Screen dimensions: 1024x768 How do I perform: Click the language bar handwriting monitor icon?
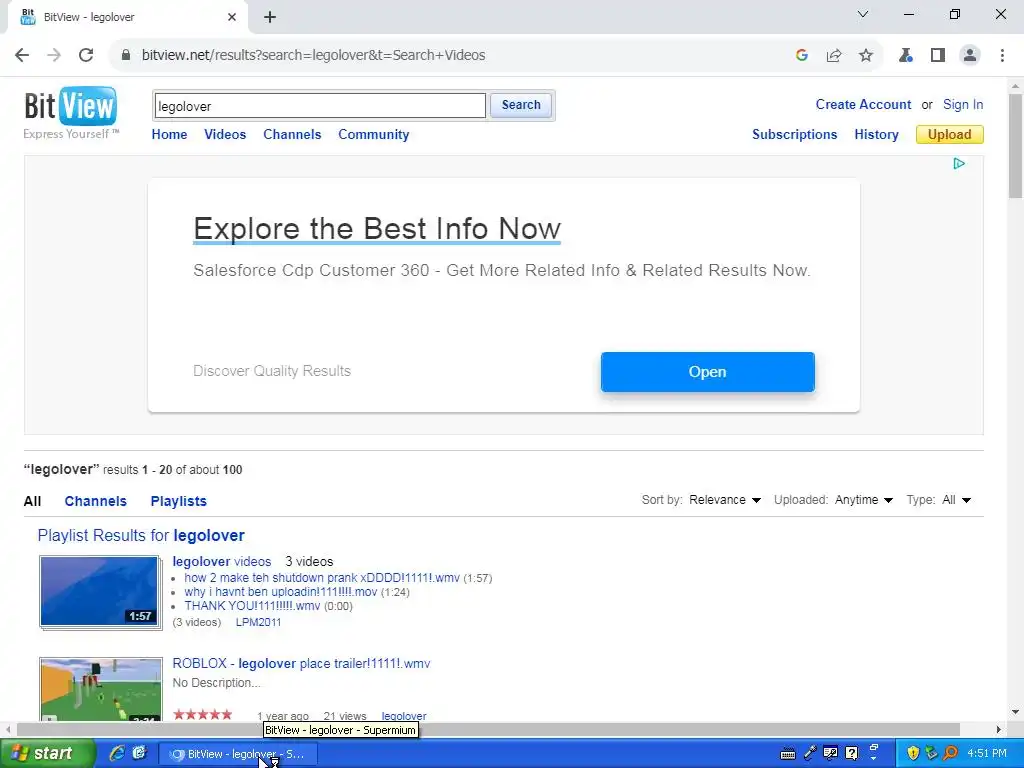[831, 753]
